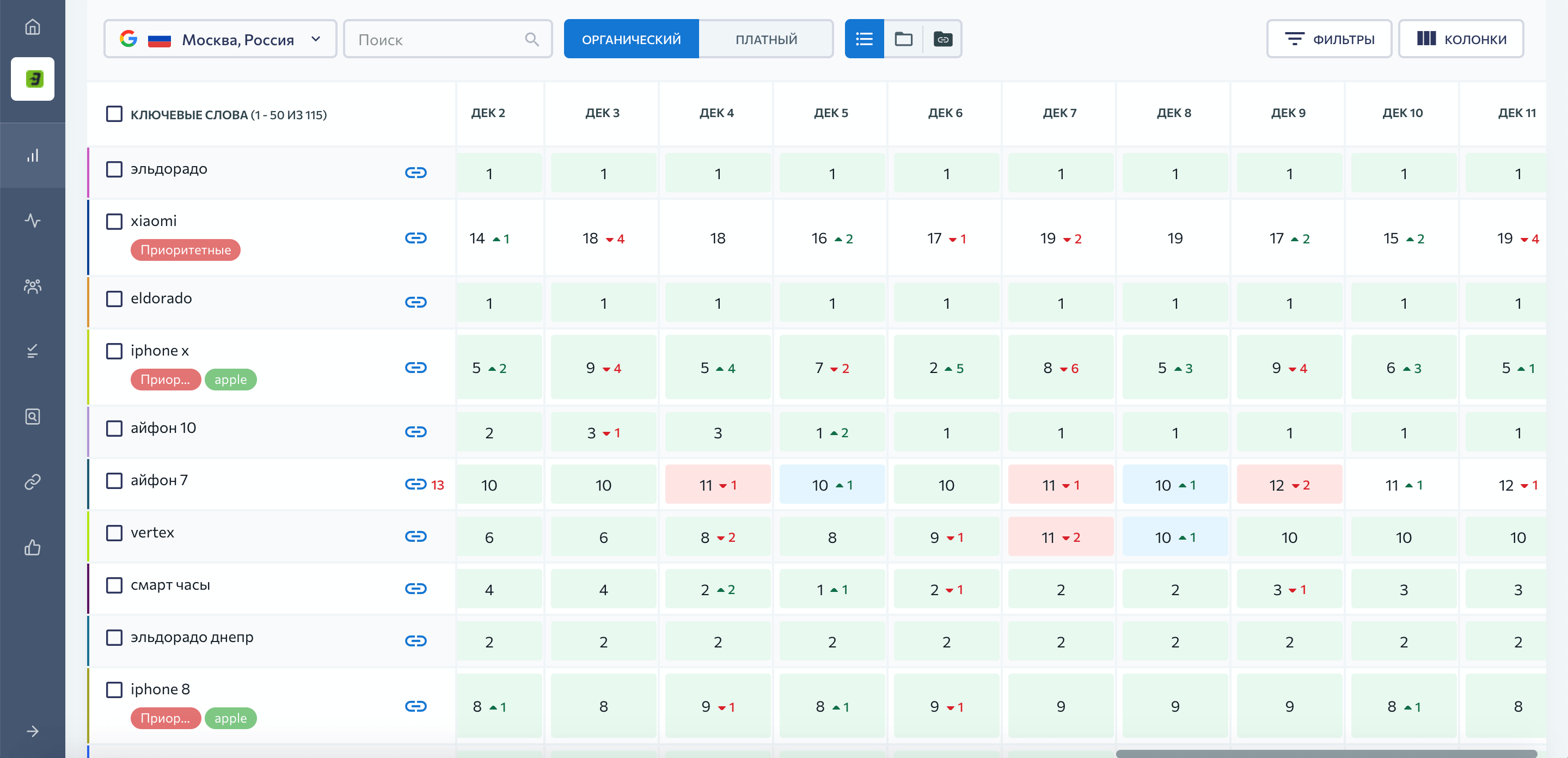Click vertex ДЕК 7 cell with 11
The width and height of the screenshot is (1568, 758).
1061,537
